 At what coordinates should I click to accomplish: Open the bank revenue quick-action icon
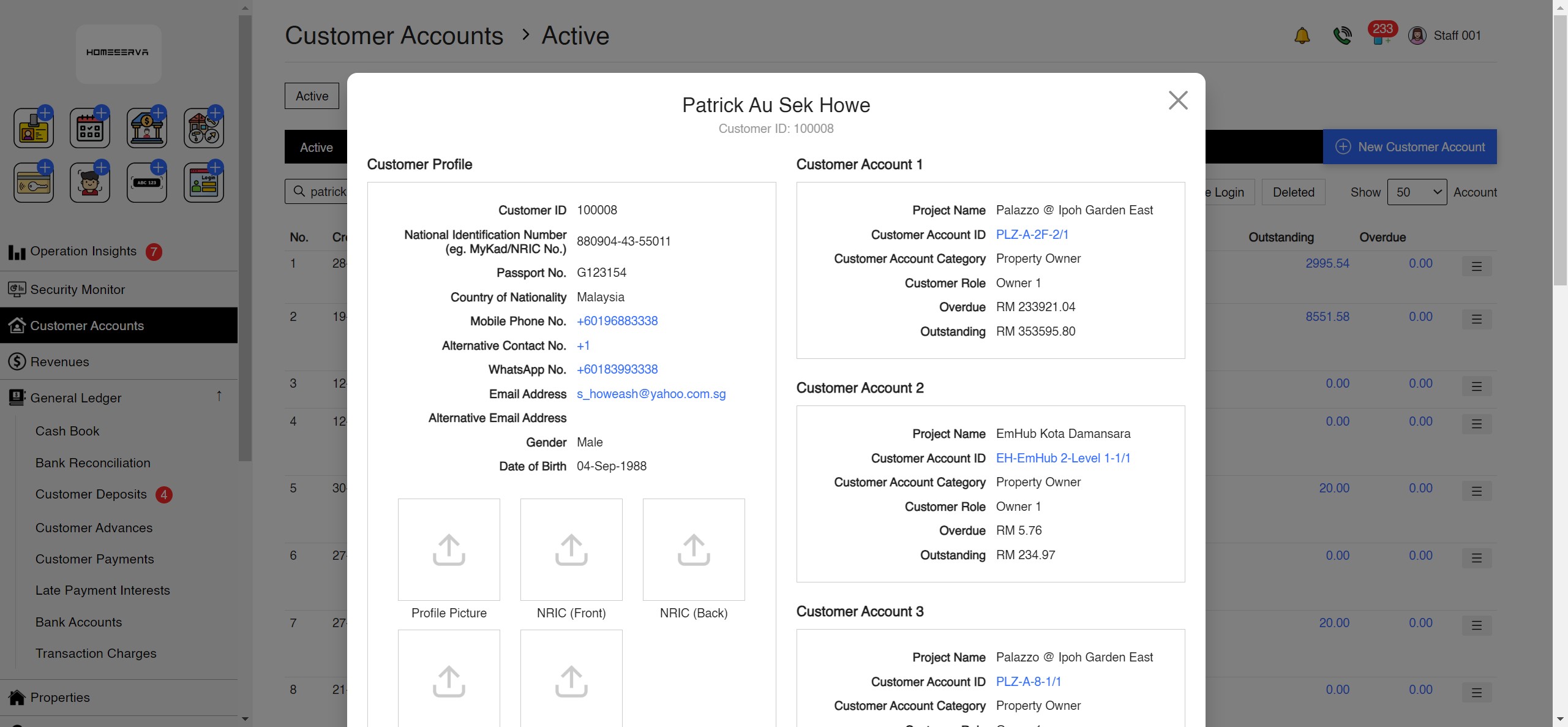click(147, 127)
